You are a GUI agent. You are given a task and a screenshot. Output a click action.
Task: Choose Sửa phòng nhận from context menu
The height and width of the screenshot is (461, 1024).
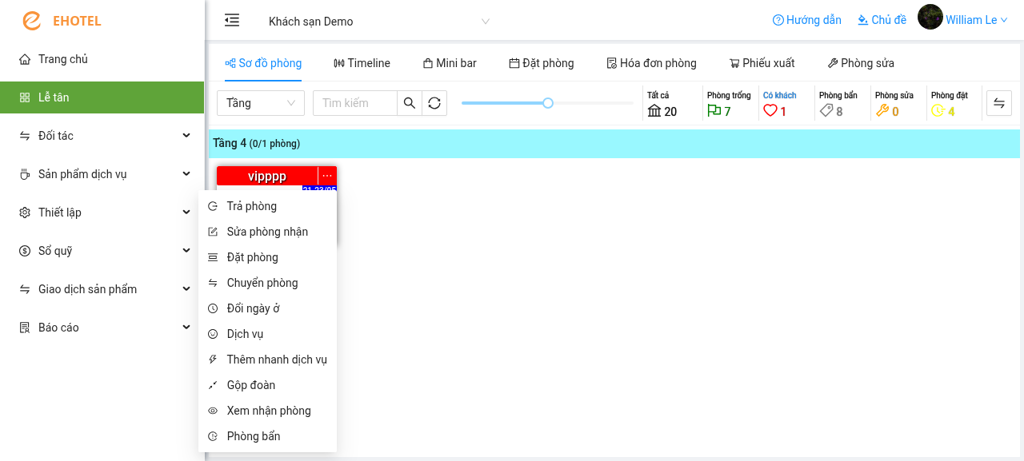pyautogui.click(x=268, y=232)
